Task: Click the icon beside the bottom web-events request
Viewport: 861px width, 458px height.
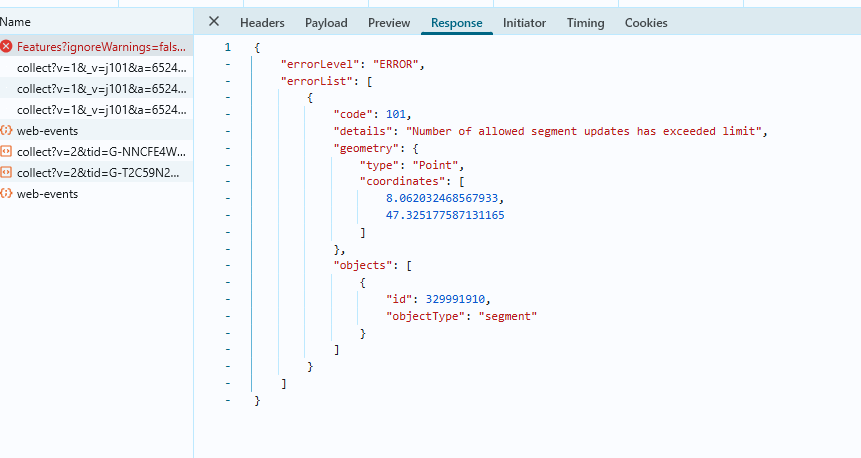Action: coord(7,194)
